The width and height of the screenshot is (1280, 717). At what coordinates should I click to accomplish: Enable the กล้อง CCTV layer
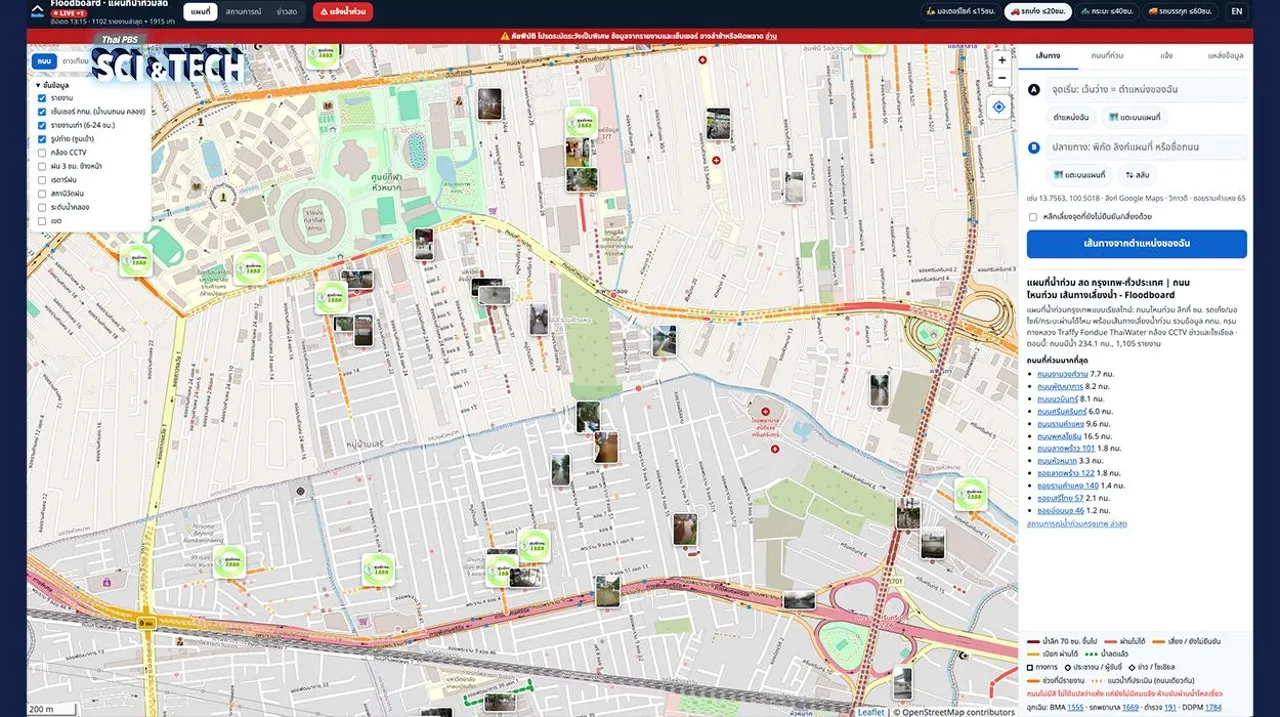click(41, 152)
